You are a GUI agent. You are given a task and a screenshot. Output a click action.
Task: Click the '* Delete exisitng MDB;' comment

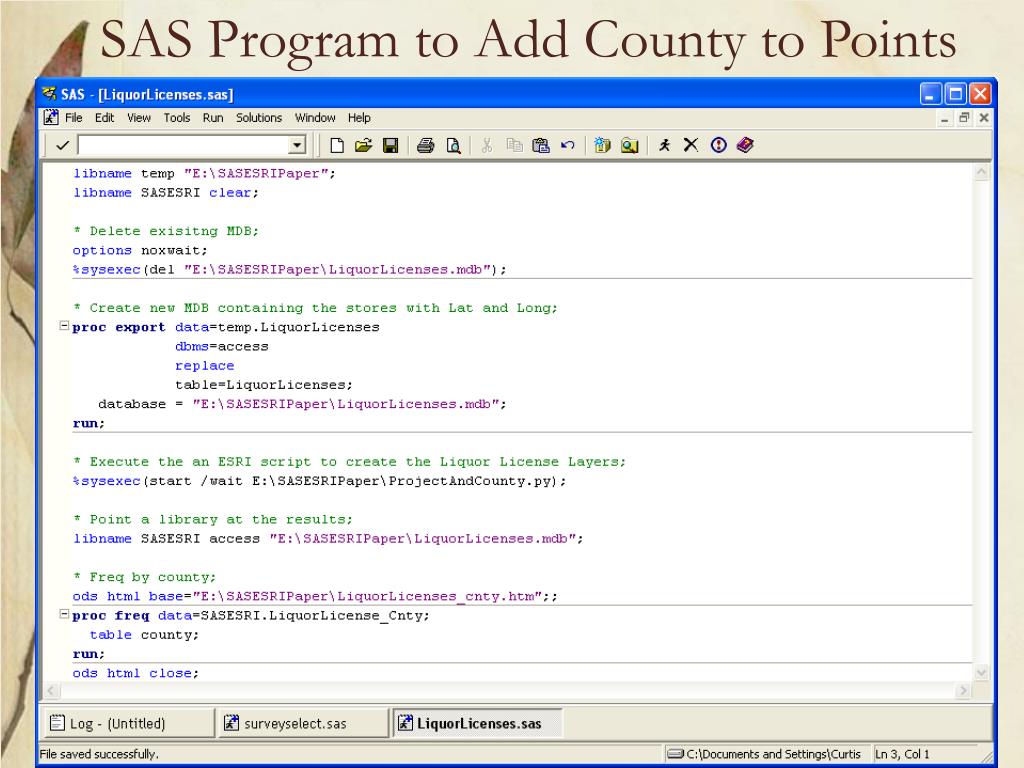pos(166,231)
